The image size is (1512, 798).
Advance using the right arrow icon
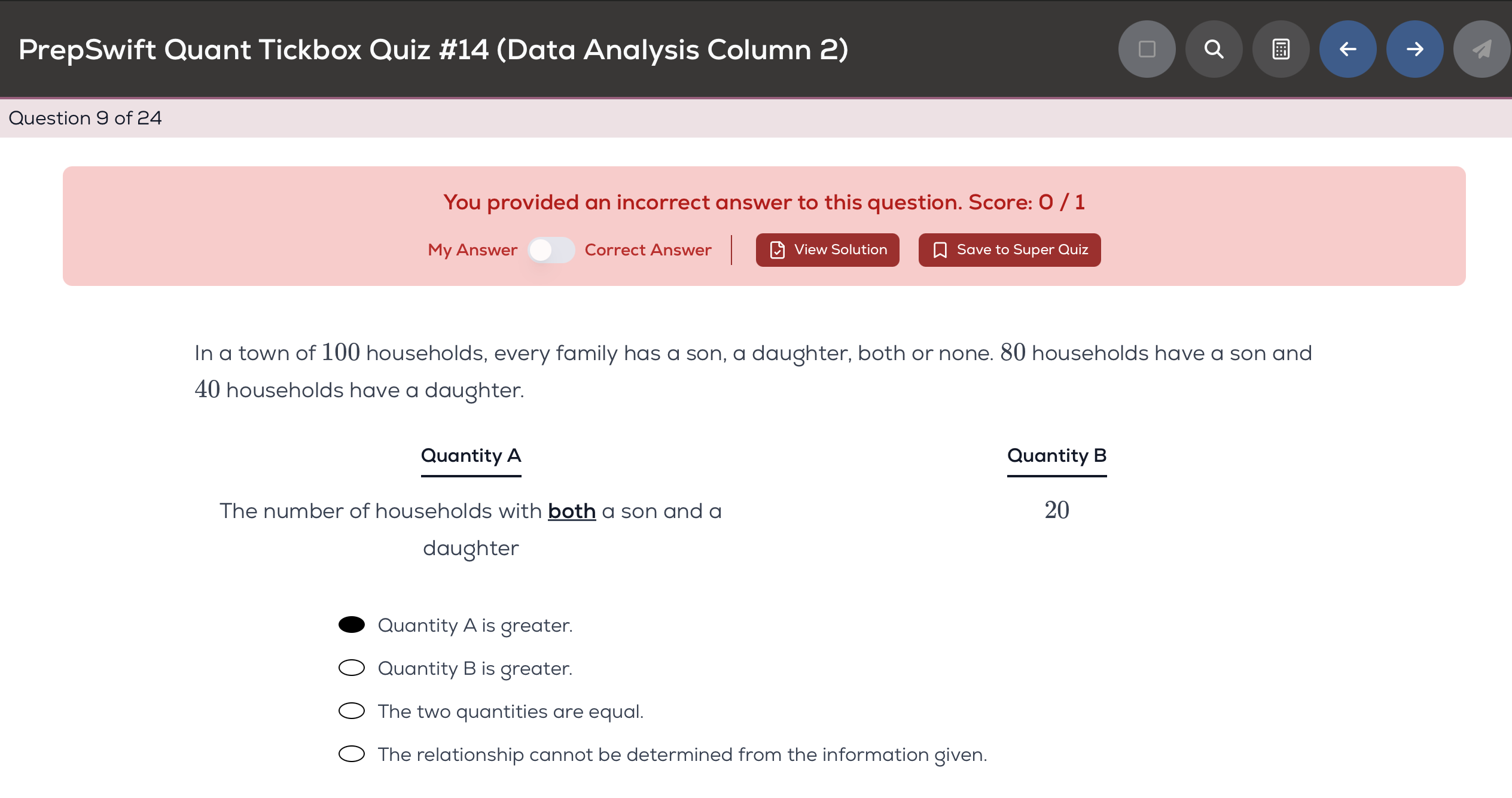pos(1414,49)
